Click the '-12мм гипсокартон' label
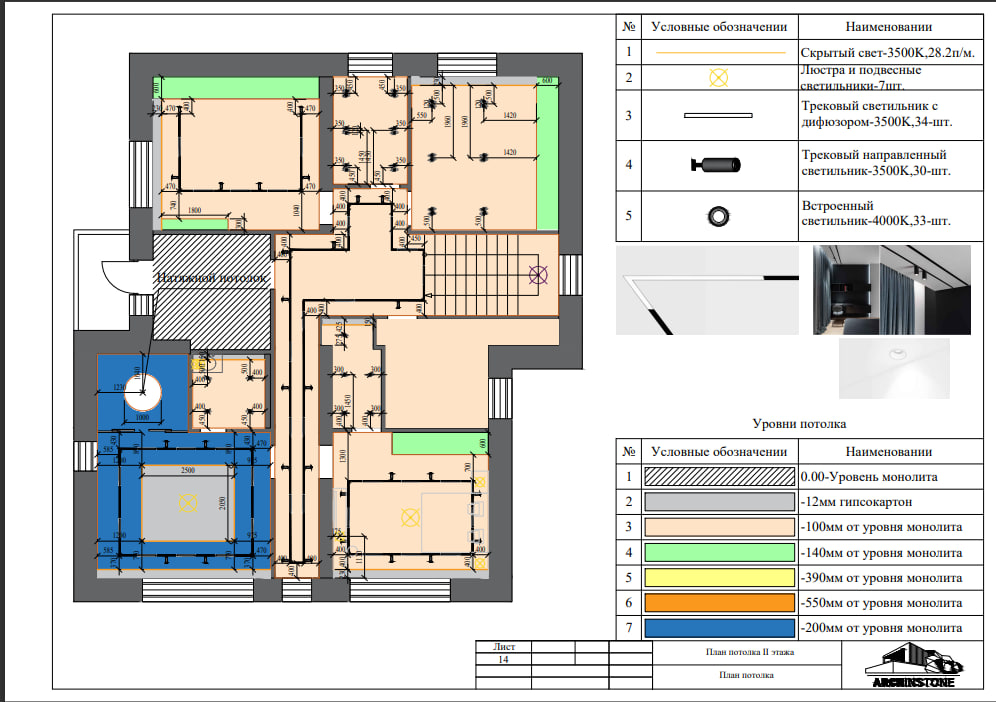 click(856, 502)
